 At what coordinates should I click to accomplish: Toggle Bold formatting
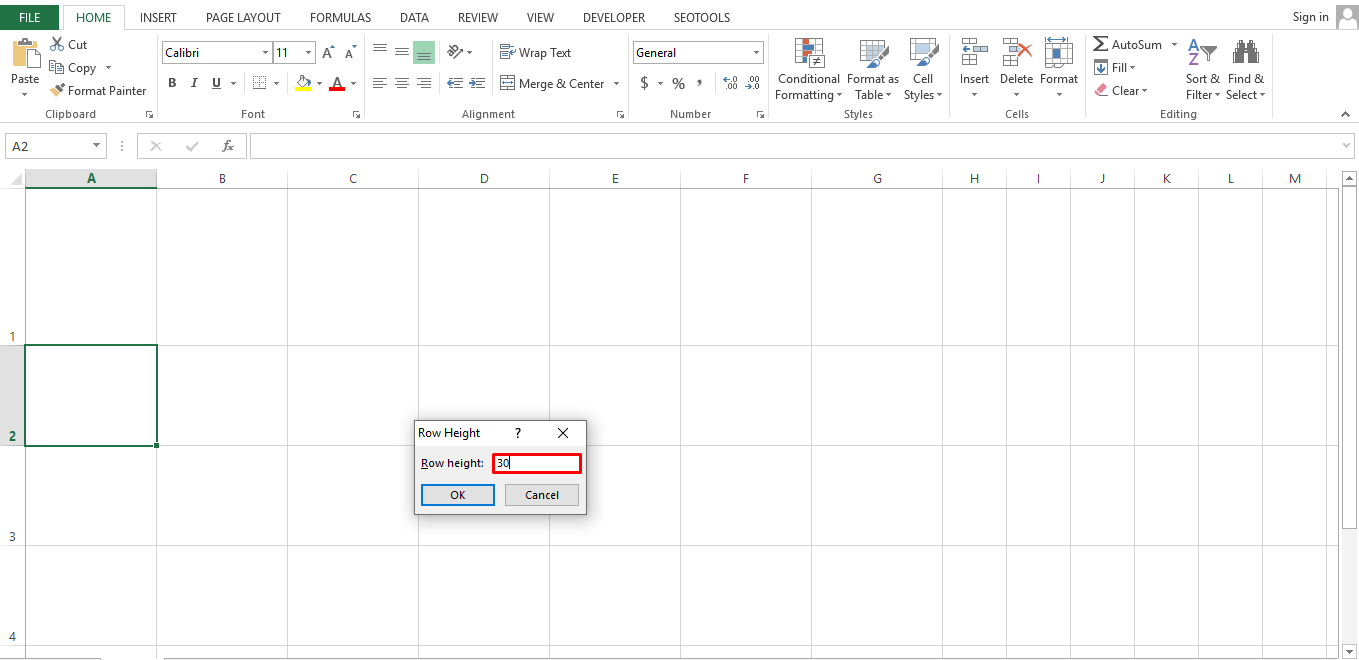tap(172, 84)
